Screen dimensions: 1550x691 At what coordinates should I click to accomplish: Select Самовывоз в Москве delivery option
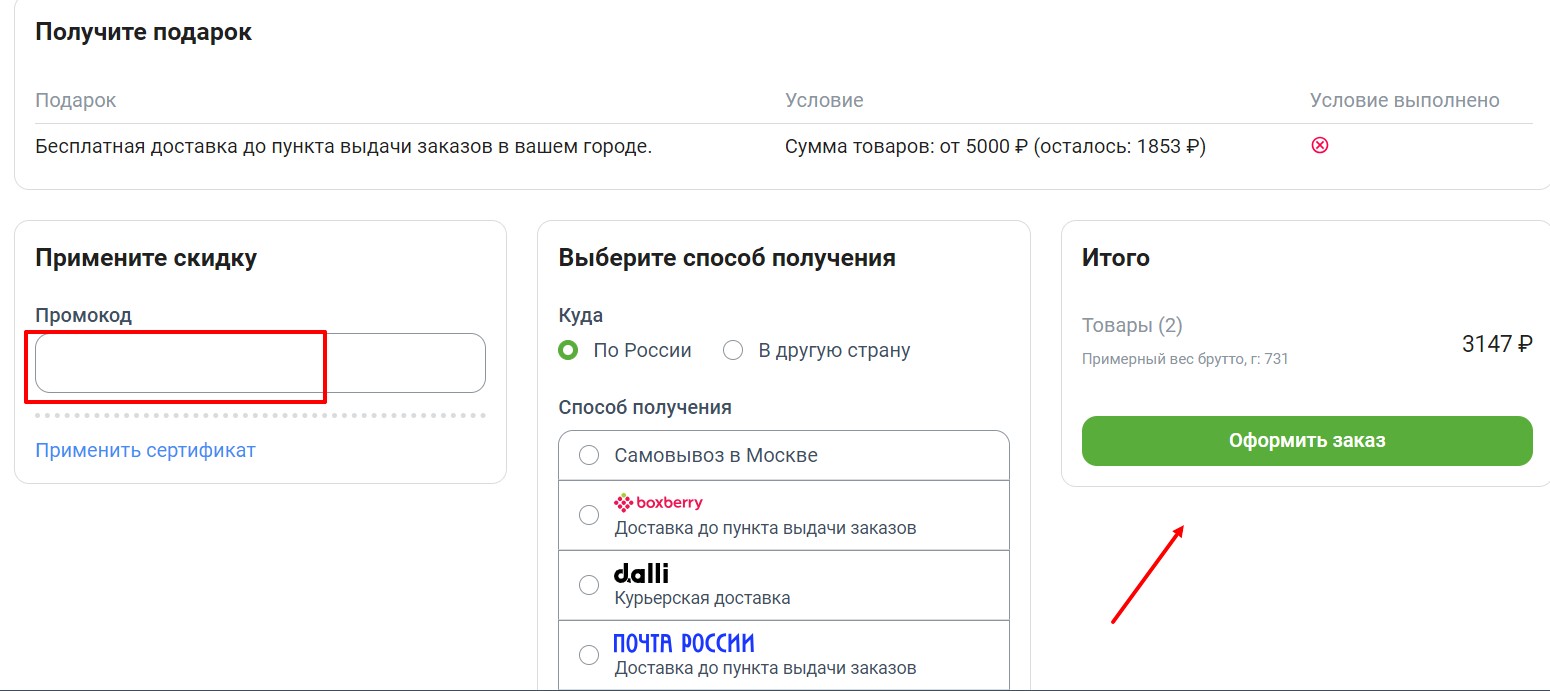click(589, 455)
